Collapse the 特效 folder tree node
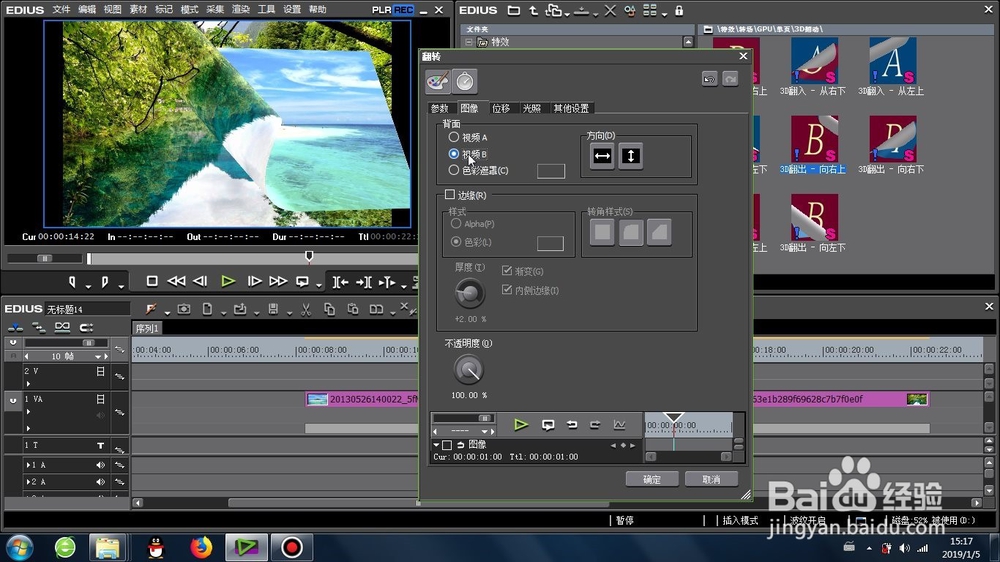Image resolution: width=1000 pixels, height=562 pixels. [469, 42]
